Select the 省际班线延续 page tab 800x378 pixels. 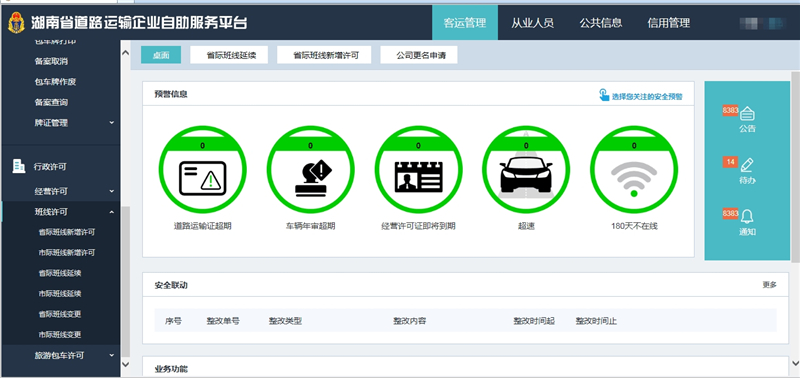click(229, 55)
